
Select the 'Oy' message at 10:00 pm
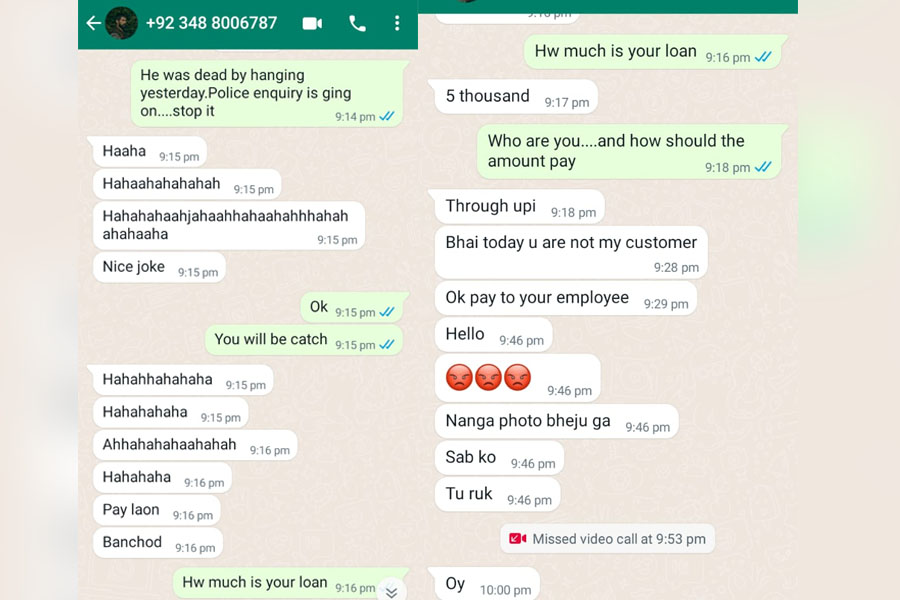(487, 584)
